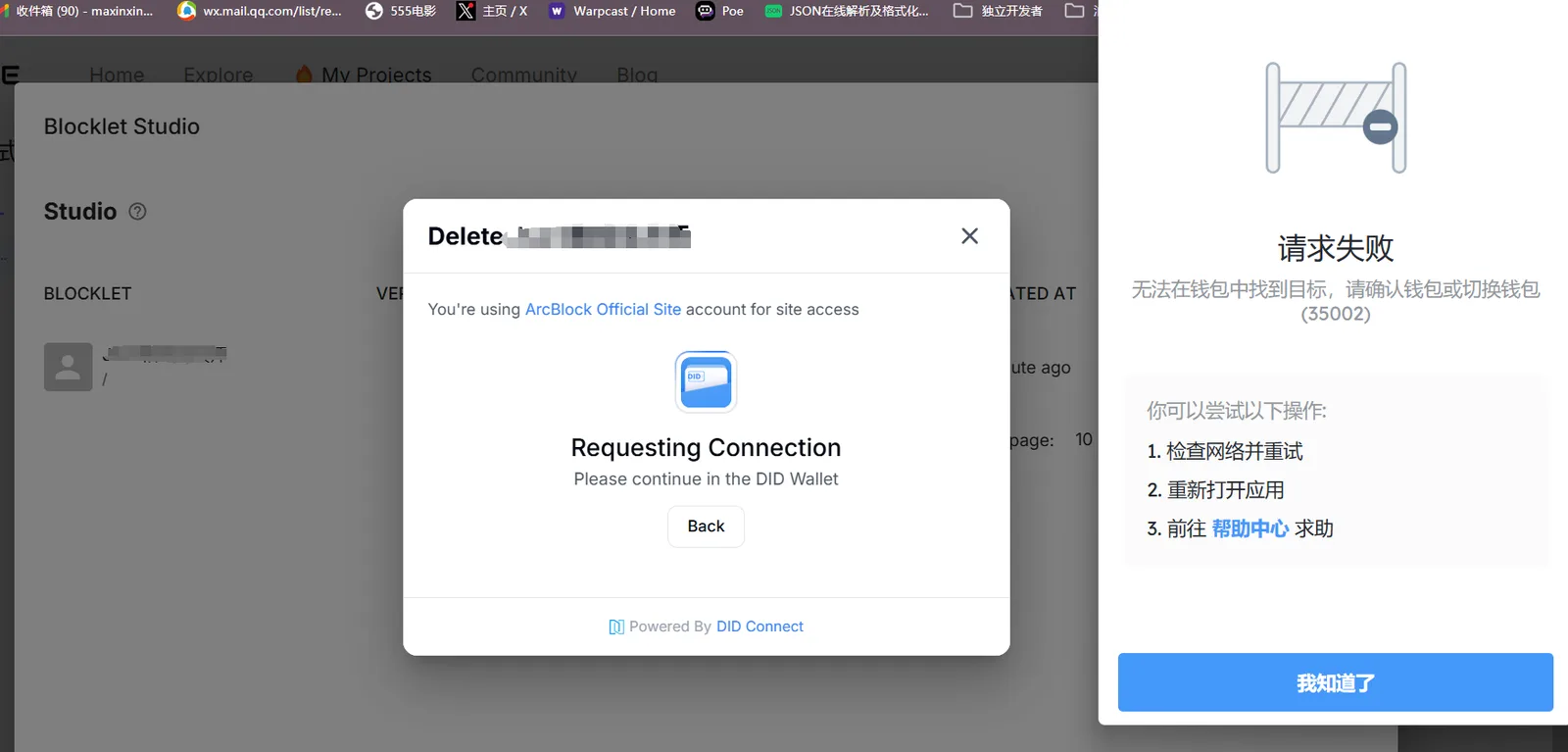Open the 555电影 bookmark
This screenshot has width=1568, height=752.
(401, 11)
